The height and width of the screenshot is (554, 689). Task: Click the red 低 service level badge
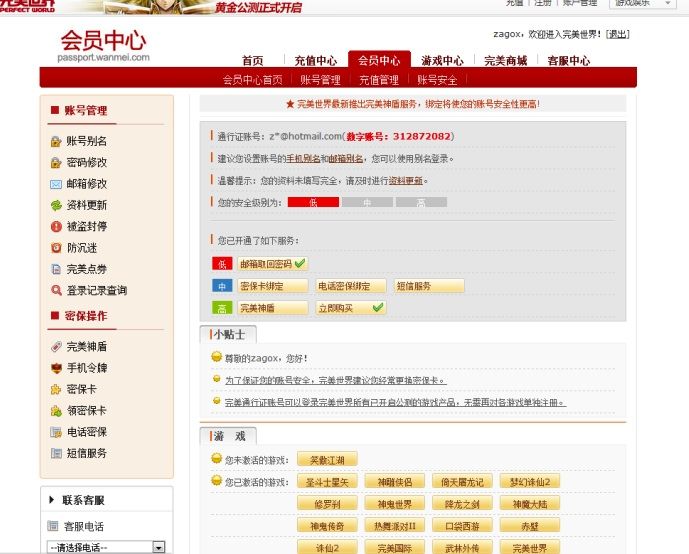222,264
